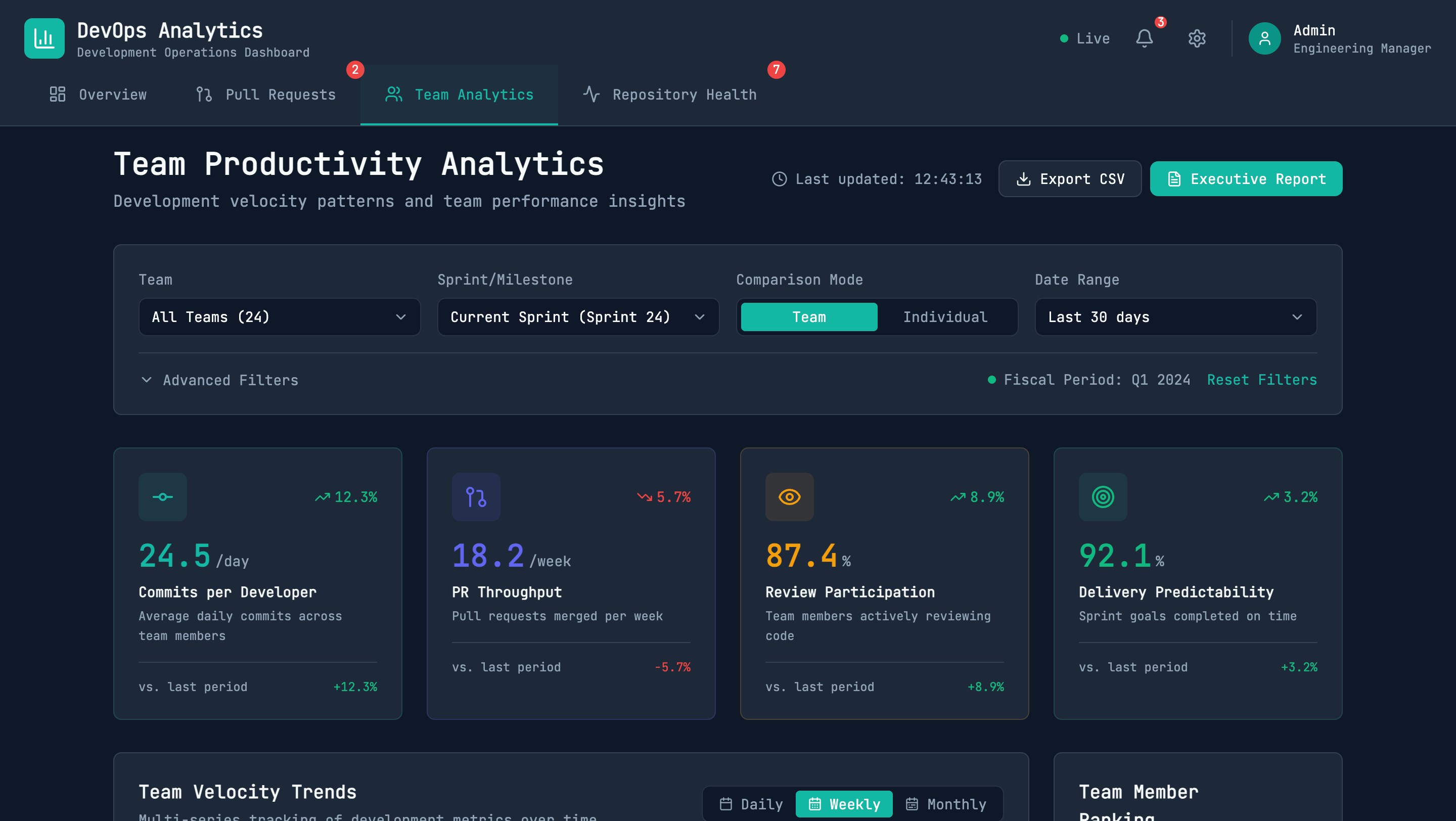1456x821 pixels.
Task: Click the eye icon on Review Participation card
Action: 789,496
